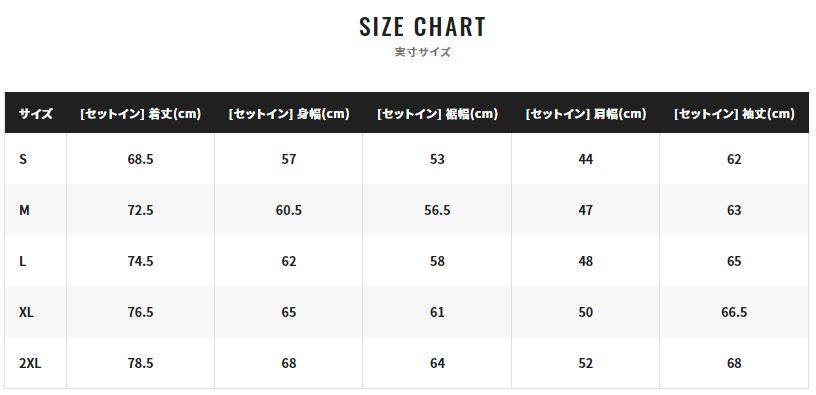The width and height of the screenshot is (816, 395).
Task: Click the L size row label
Action: point(22,261)
